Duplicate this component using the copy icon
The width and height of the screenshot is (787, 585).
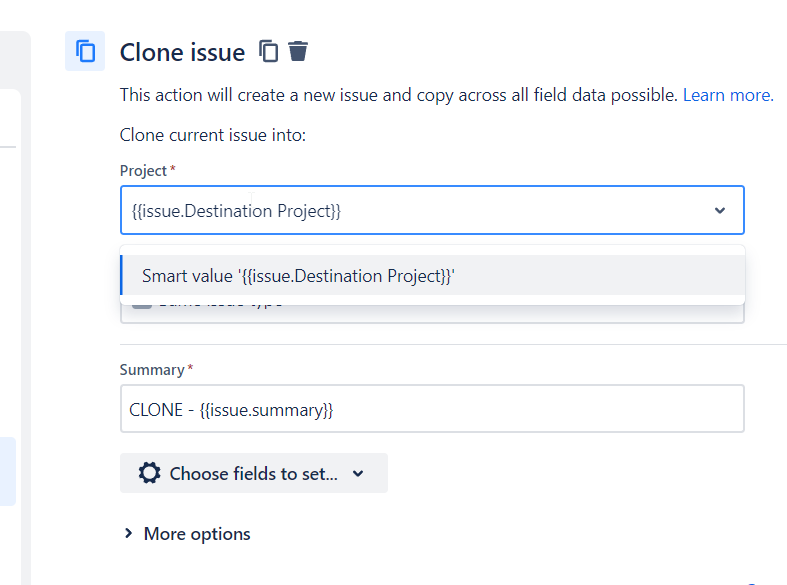click(269, 51)
